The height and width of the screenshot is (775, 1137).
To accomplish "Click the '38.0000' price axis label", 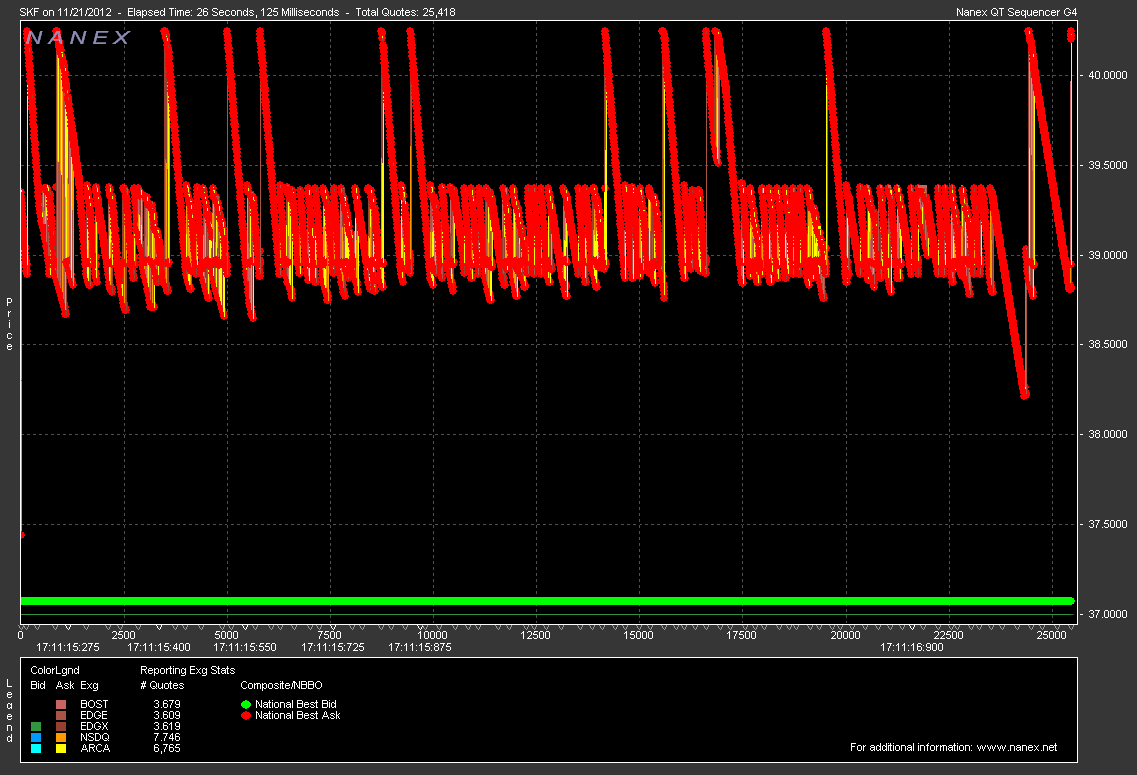I will coord(1108,434).
